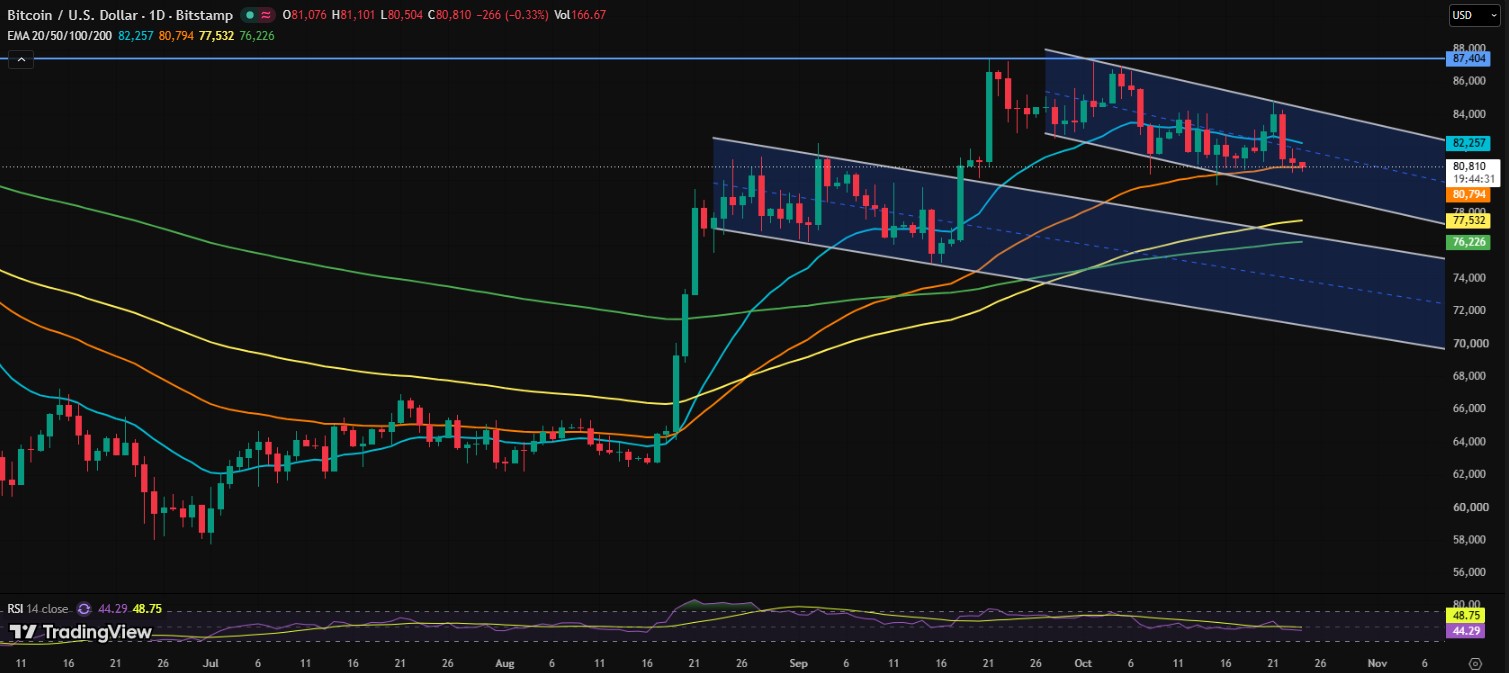
Task: Click the orange 80,794 EMA legend value
Action: tap(177, 35)
